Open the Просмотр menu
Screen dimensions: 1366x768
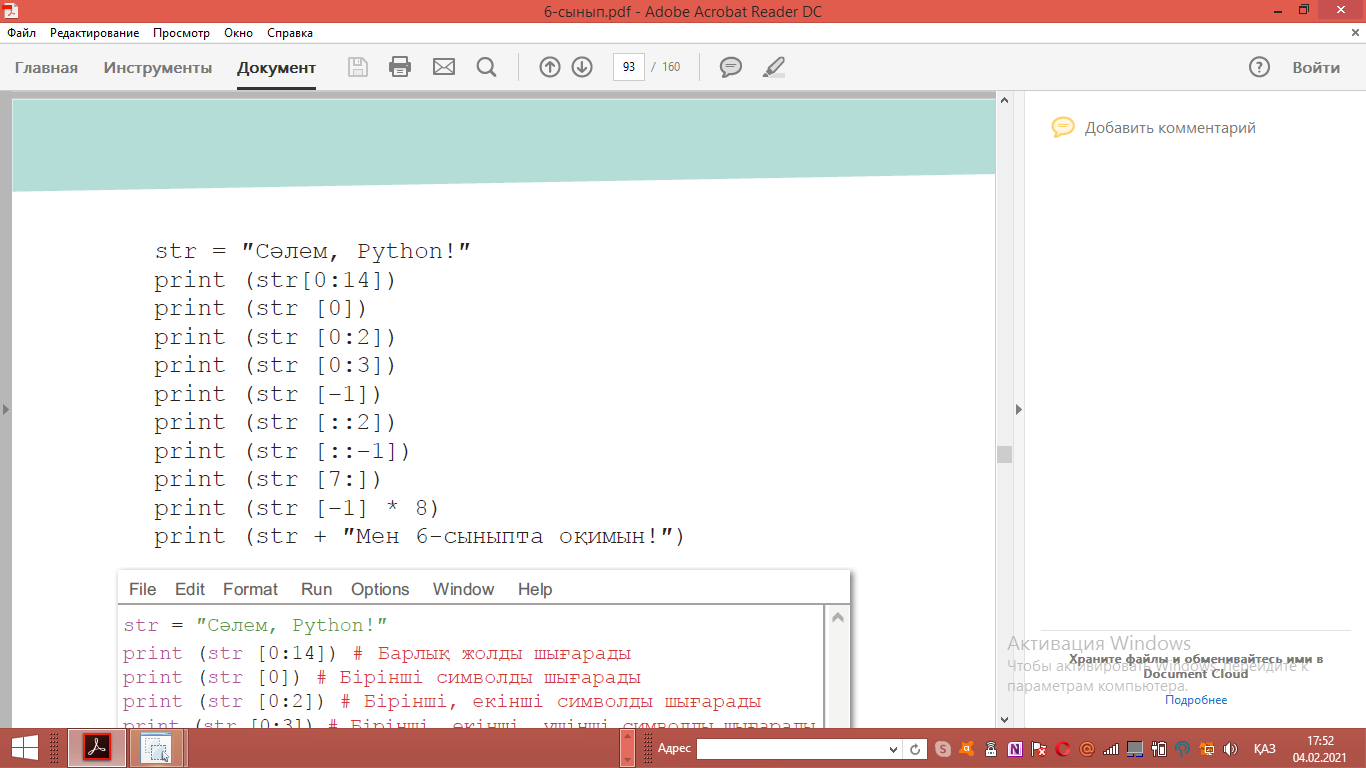click(x=181, y=33)
